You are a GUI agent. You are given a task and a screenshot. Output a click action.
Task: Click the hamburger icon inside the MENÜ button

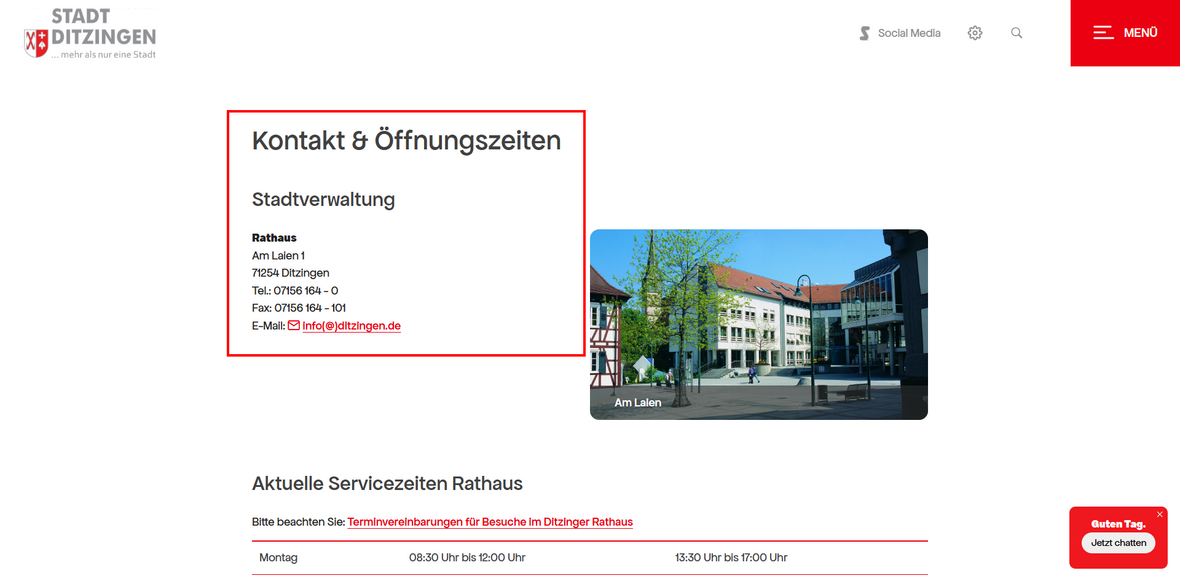click(1103, 32)
